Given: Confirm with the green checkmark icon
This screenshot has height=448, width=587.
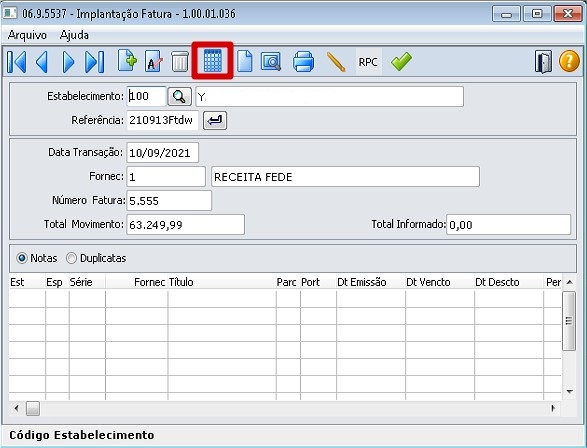Looking at the screenshot, I should (401, 61).
